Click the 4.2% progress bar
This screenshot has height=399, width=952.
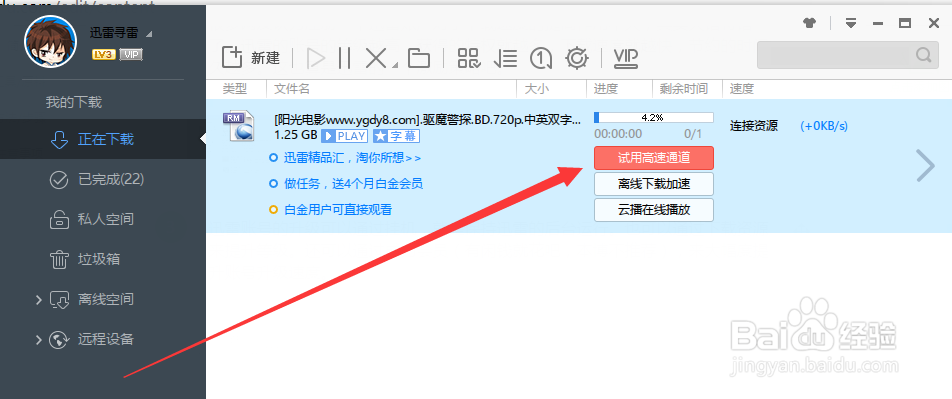653,117
